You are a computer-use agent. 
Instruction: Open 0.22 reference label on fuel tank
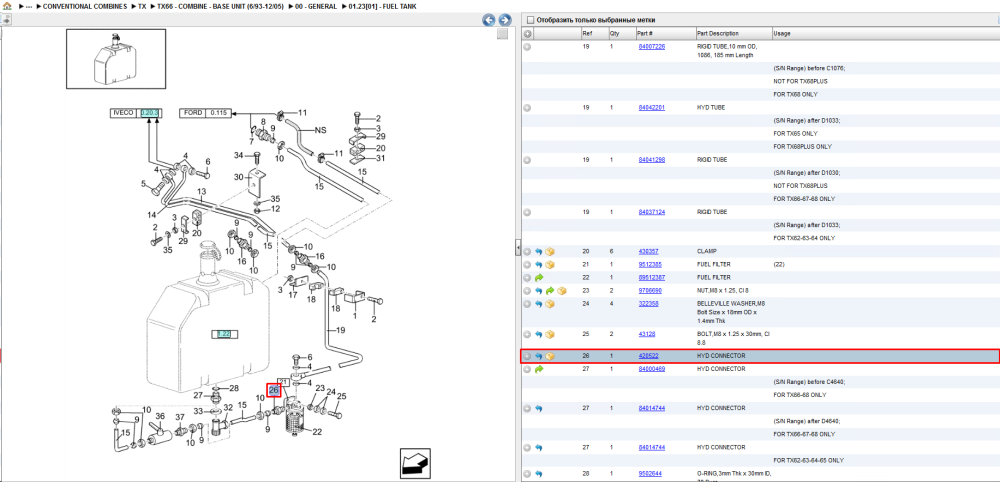pyautogui.click(x=224, y=333)
